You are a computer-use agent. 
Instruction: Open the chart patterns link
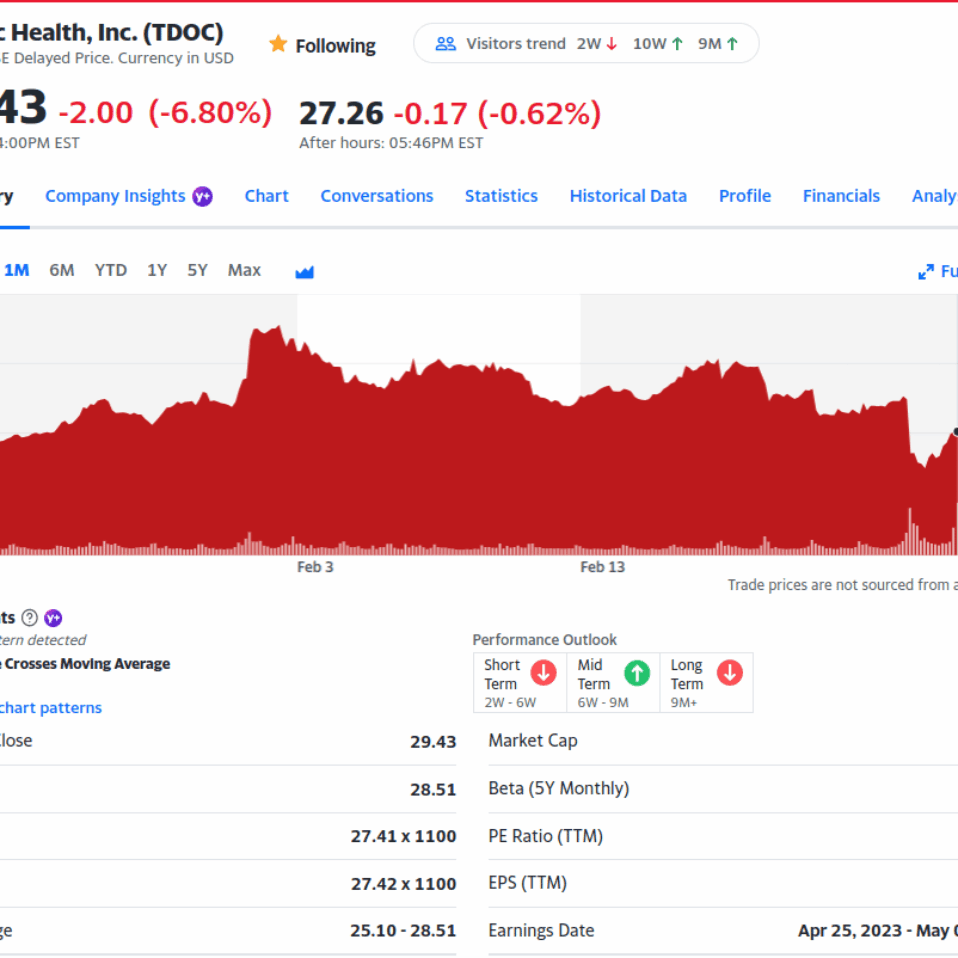click(50, 708)
